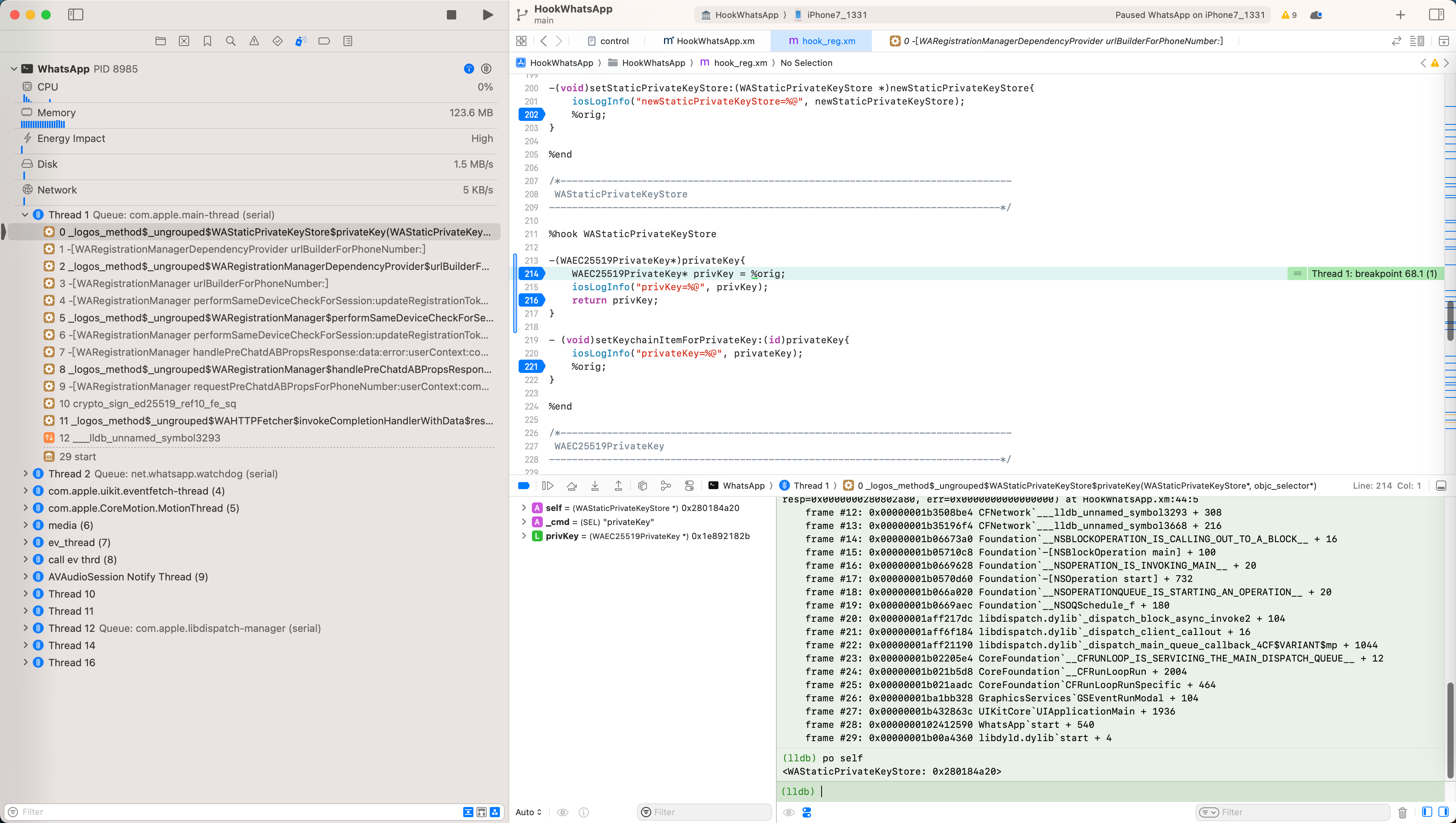Select the Memory gauge row
1456x823 pixels.
click(x=257, y=116)
